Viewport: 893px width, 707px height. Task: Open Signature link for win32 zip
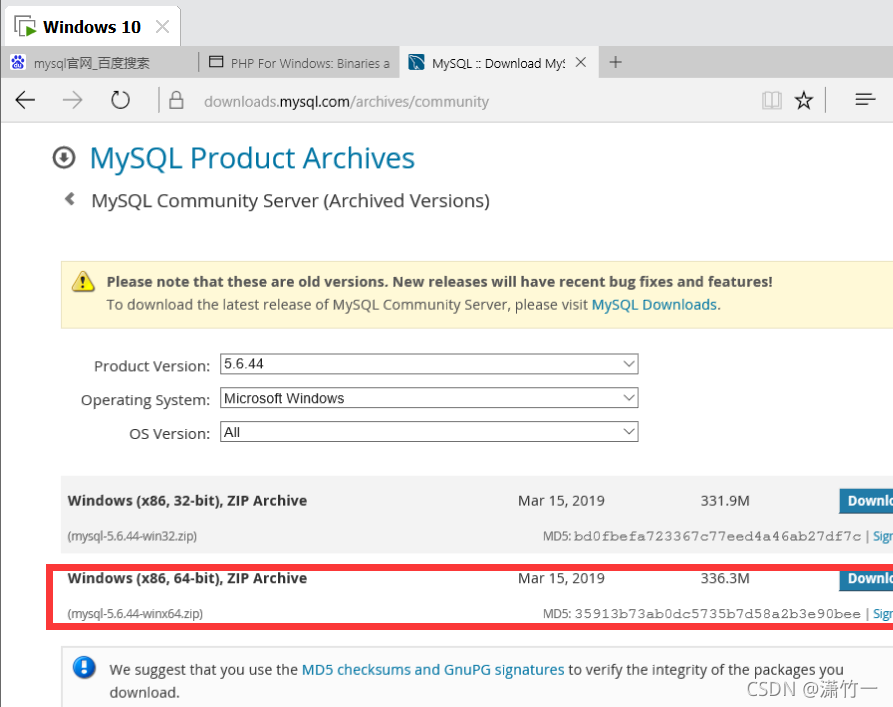(x=883, y=536)
